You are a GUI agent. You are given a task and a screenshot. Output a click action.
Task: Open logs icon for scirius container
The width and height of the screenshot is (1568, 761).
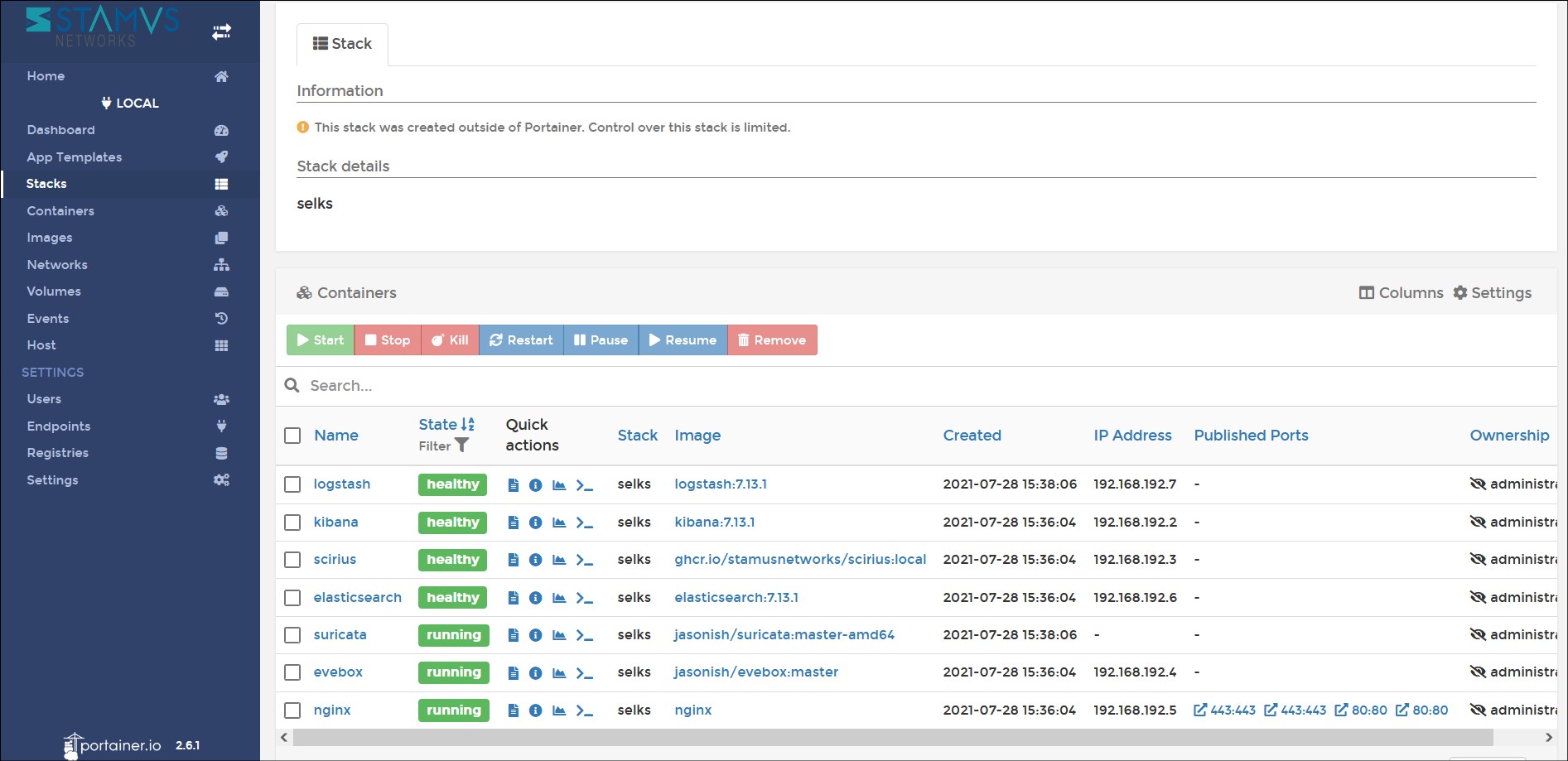pyautogui.click(x=514, y=560)
